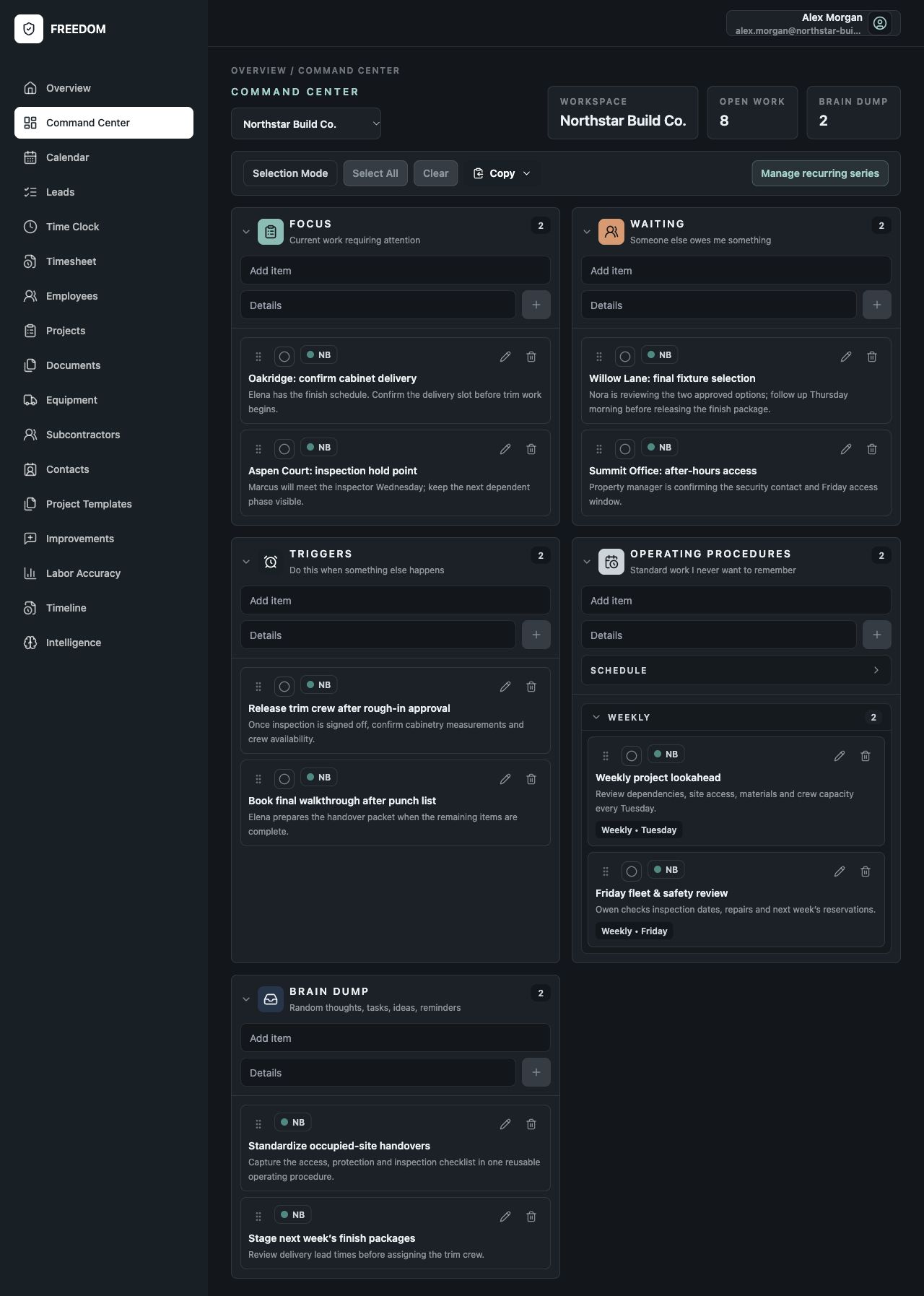
Task: Go to Time Clock page
Action: point(104,227)
